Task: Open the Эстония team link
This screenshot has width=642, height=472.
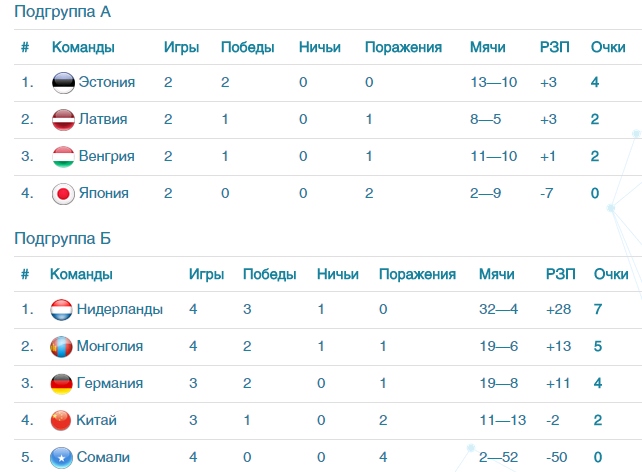Action: pos(106,82)
